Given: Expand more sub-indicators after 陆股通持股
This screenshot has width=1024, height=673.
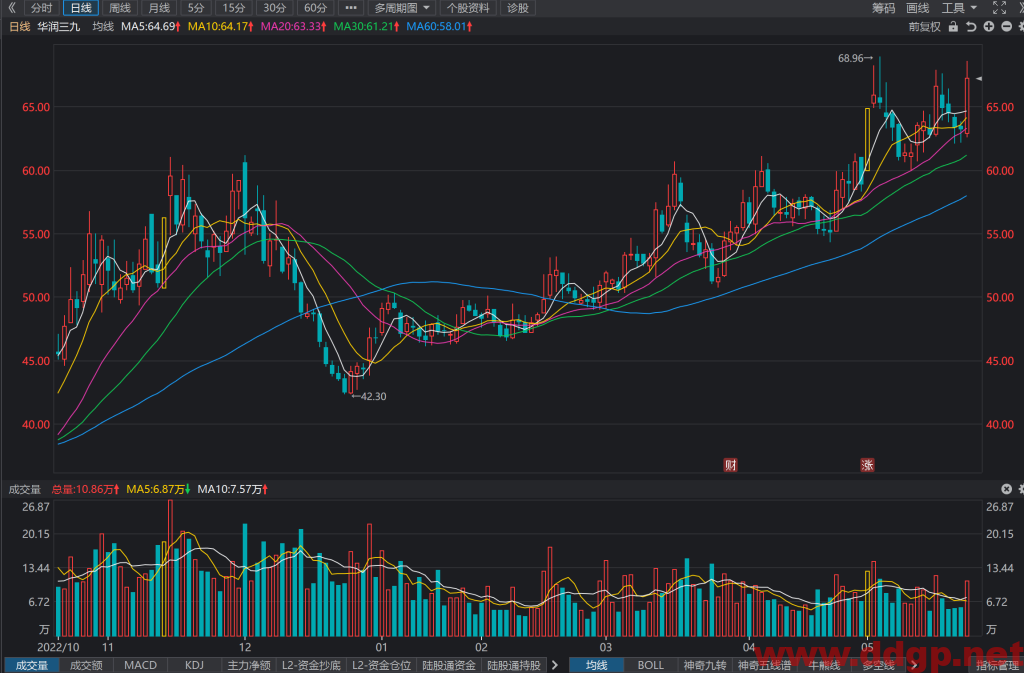Looking at the screenshot, I should [x=555, y=665].
